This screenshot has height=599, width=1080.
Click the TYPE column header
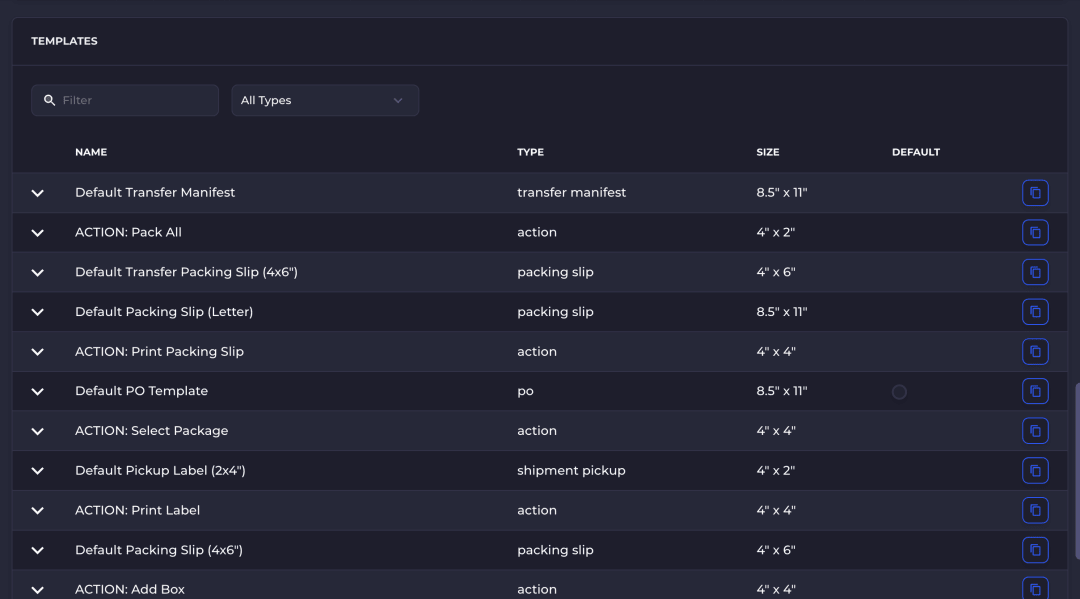pos(530,152)
